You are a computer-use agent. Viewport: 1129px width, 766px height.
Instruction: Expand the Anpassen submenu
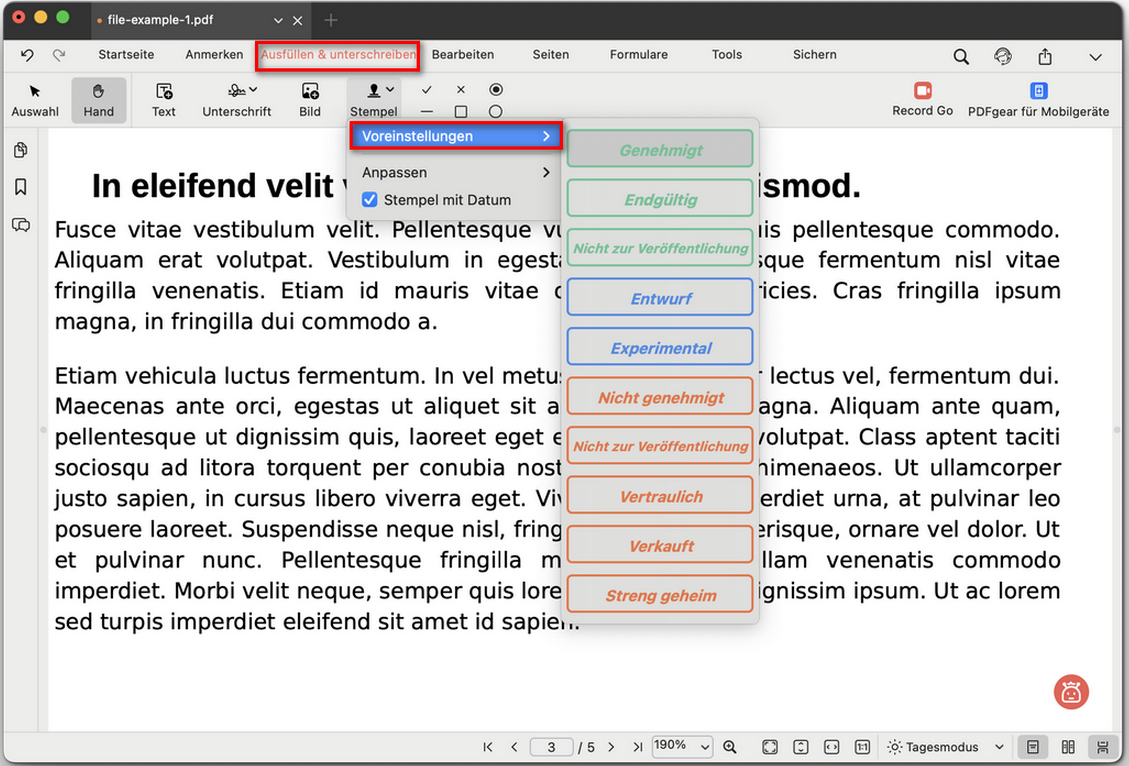point(455,172)
